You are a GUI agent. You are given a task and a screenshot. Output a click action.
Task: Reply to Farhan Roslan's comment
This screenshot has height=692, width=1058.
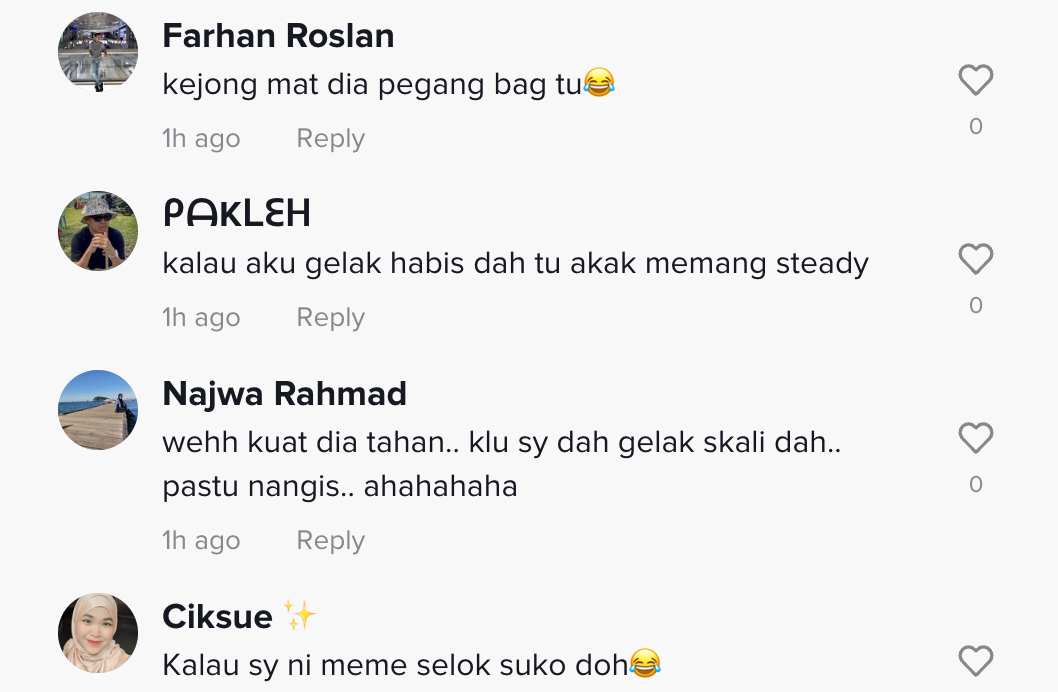coord(331,139)
